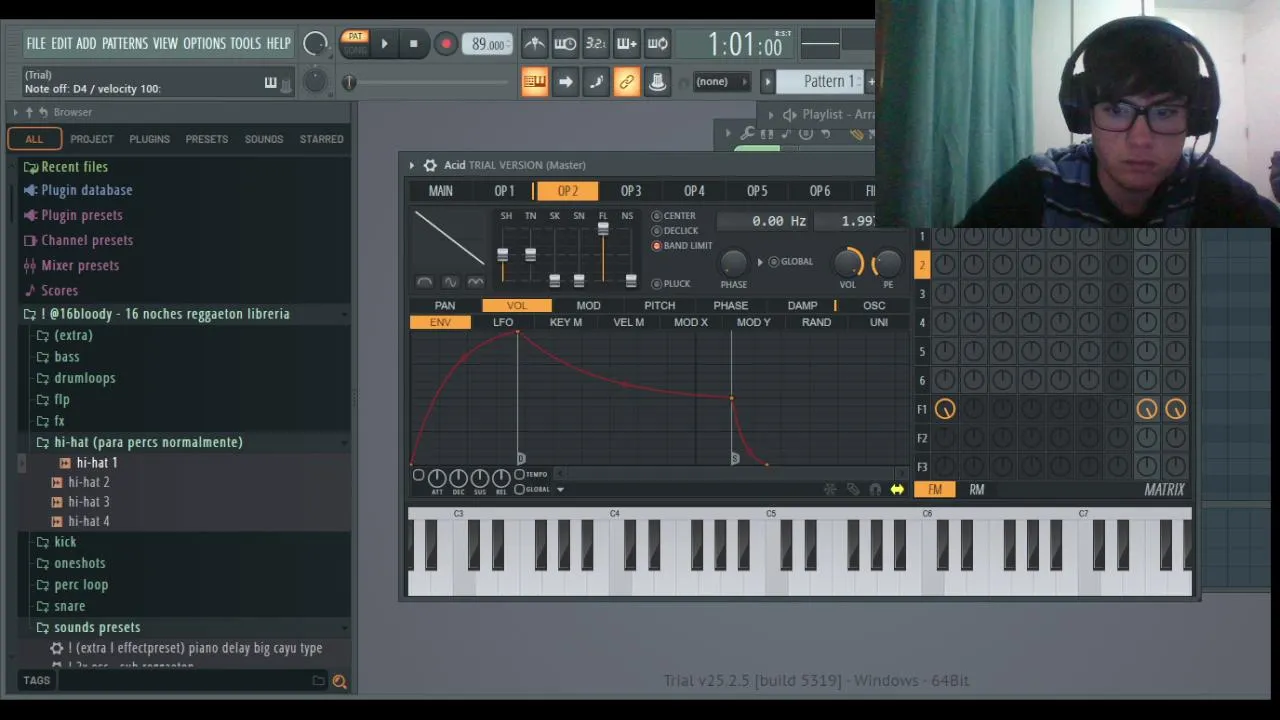Toggle loop recording icon
This screenshot has height=720, width=1280.
[x=658, y=43]
